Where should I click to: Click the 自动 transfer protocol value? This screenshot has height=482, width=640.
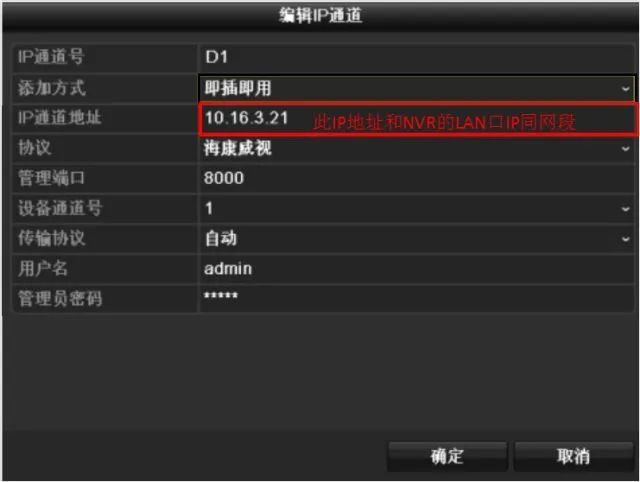221,238
